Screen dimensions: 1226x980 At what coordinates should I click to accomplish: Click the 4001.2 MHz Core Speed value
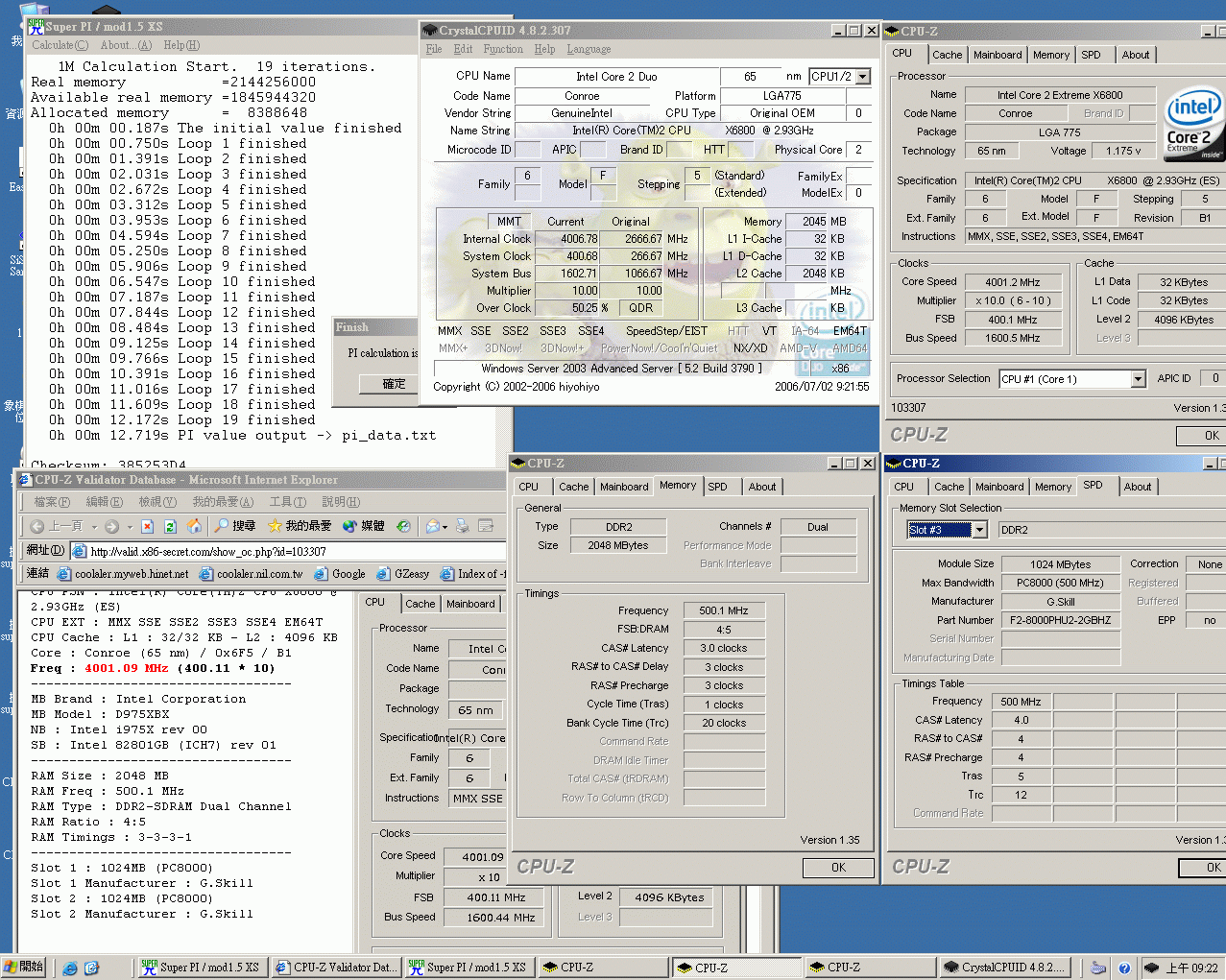[1012, 282]
